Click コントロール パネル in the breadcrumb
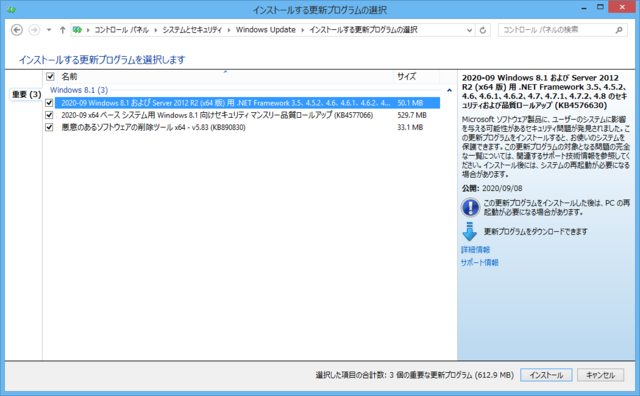Viewport: 640px width, 396px height. click(121, 30)
